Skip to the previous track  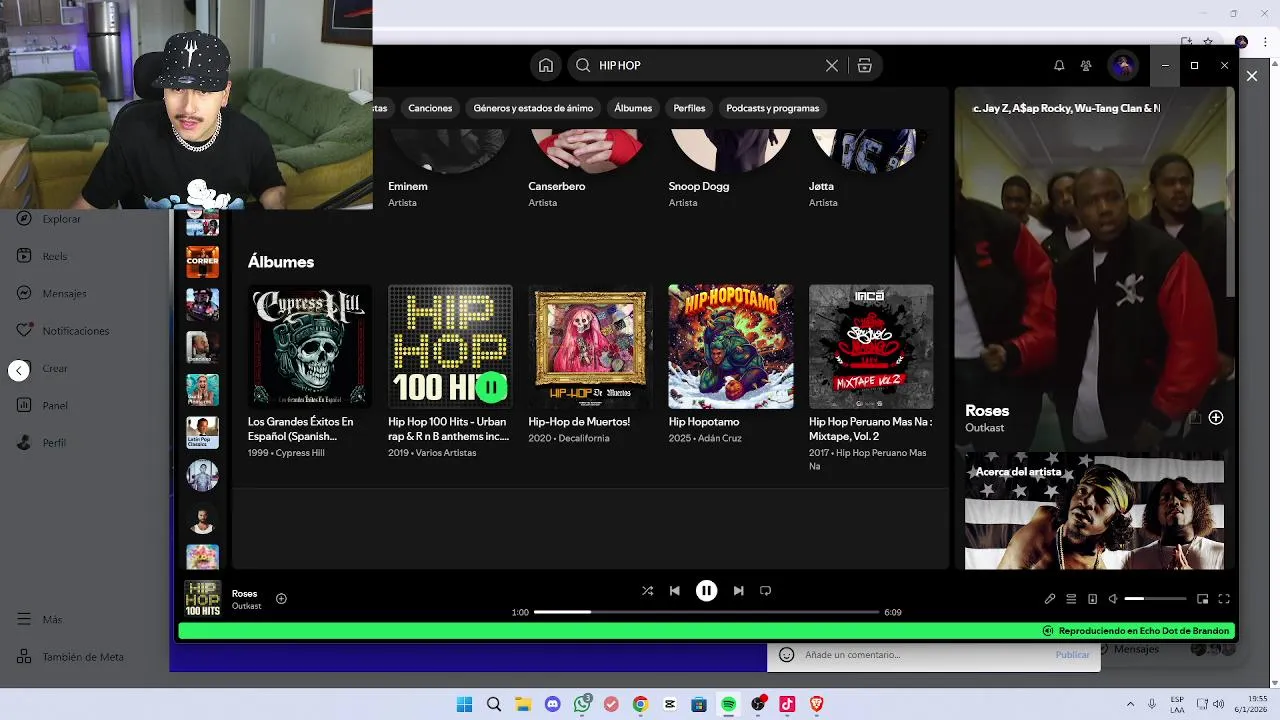tap(675, 591)
